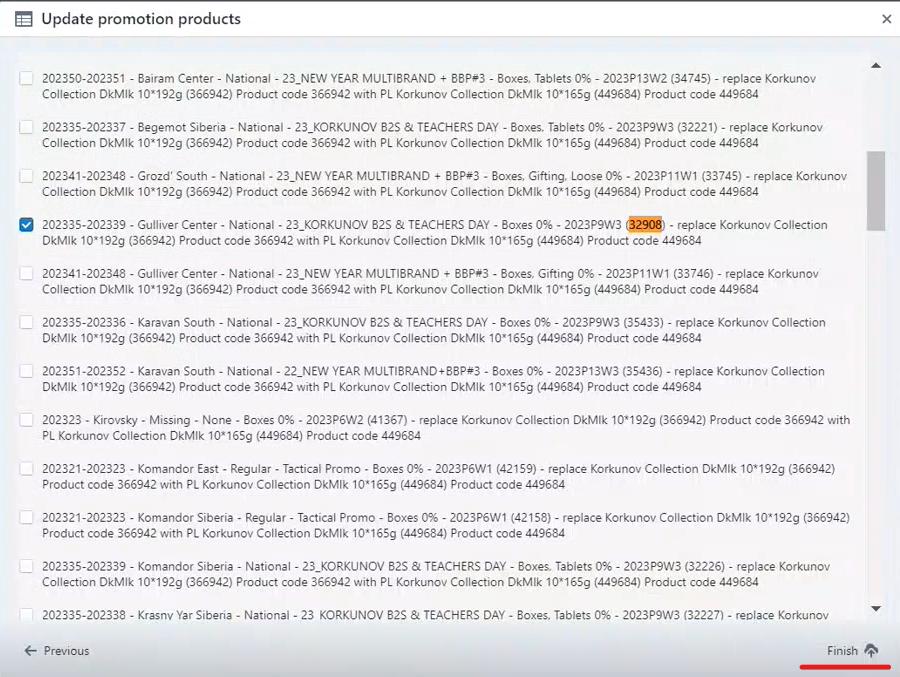This screenshot has width=900, height=677.
Task: Check the Komandor Siberia (42158) Tactical Promo checkbox
Action: coord(26,517)
